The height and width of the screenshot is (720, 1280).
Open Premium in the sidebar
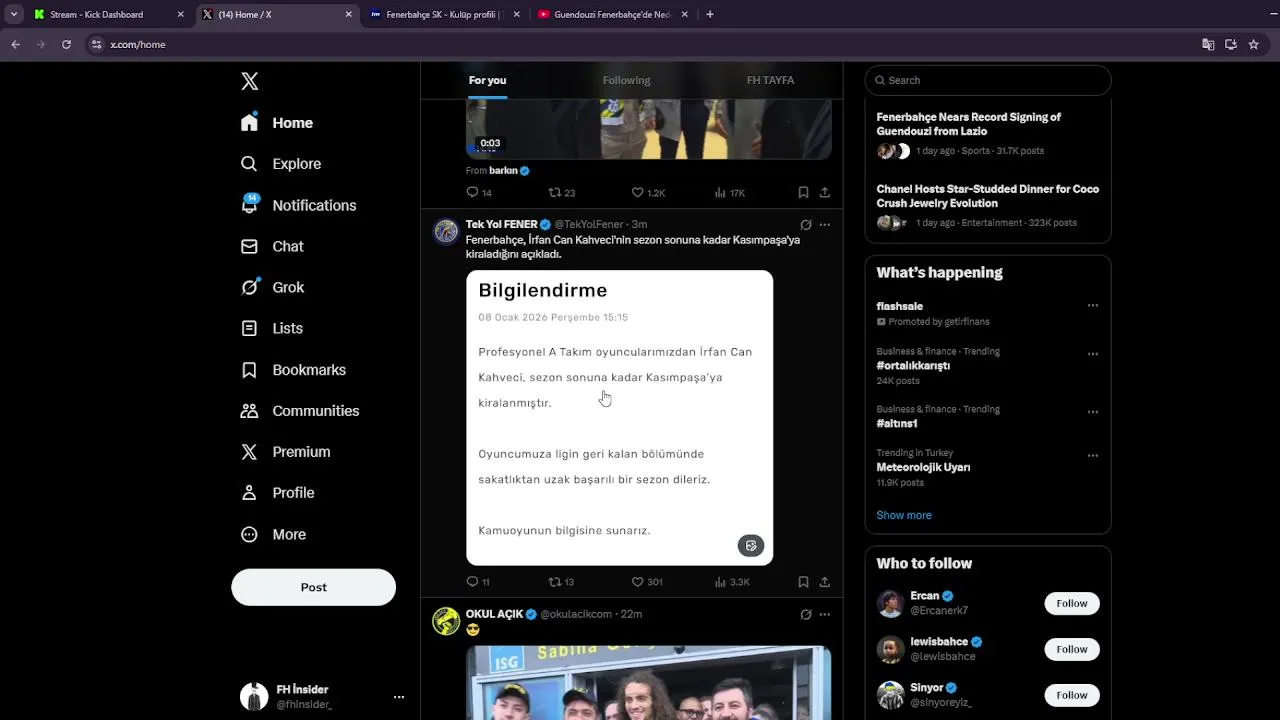click(286, 452)
